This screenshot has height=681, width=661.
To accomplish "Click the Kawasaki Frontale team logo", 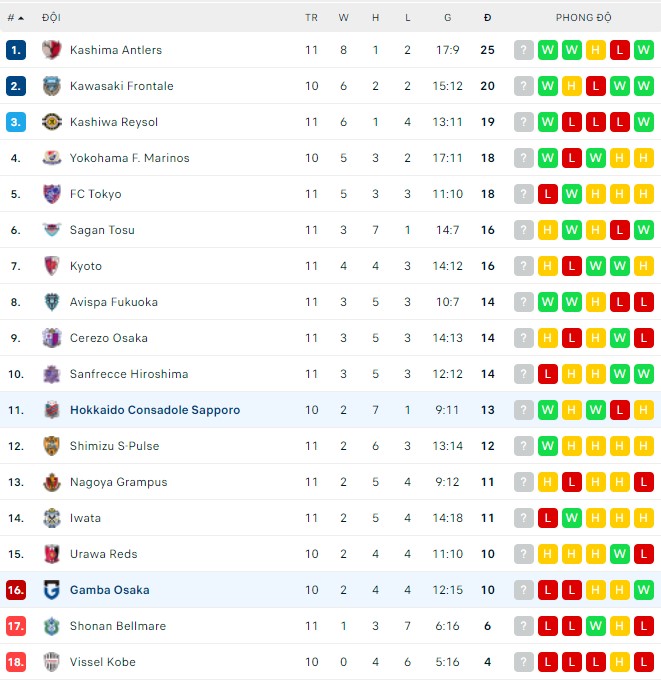I will click(52, 86).
